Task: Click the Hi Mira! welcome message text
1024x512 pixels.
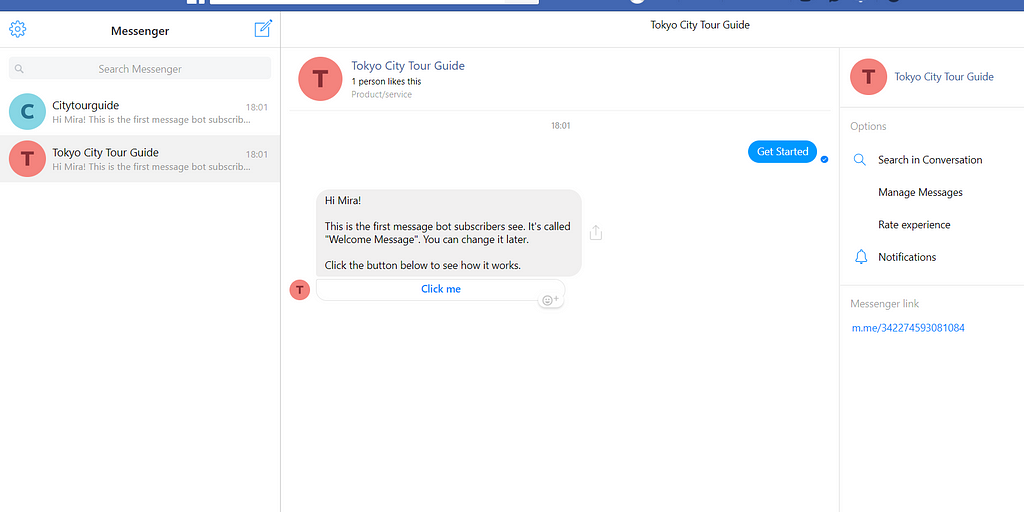Action: 449,233
